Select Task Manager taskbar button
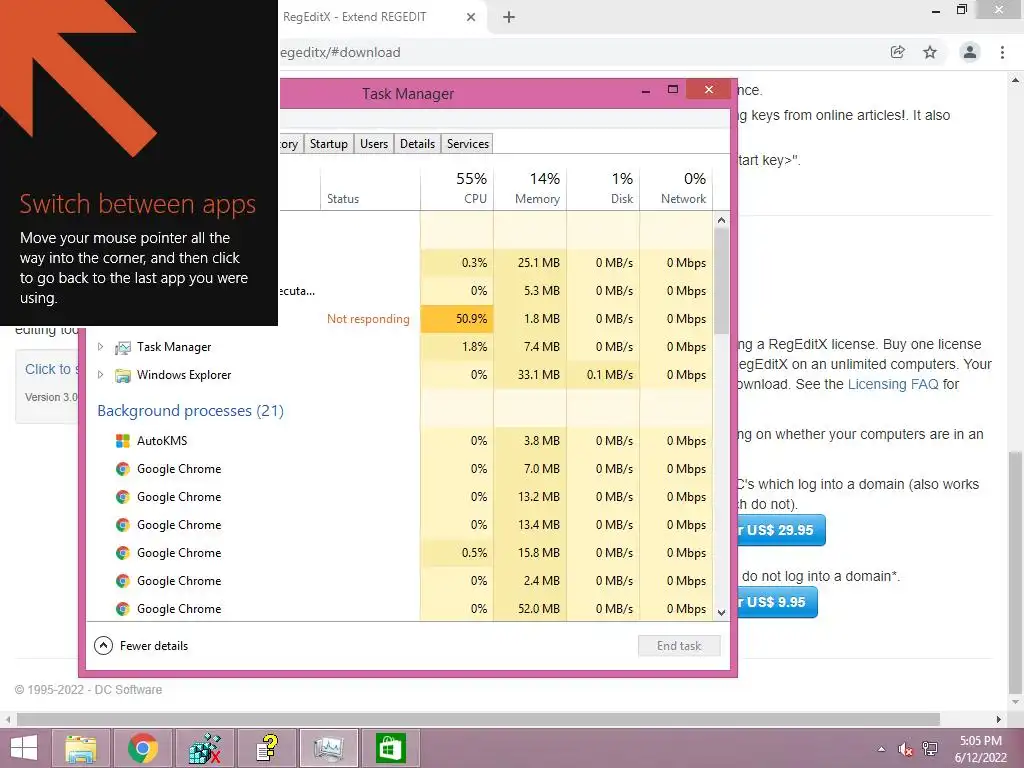This screenshot has height=768, width=1024. pos(328,748)
